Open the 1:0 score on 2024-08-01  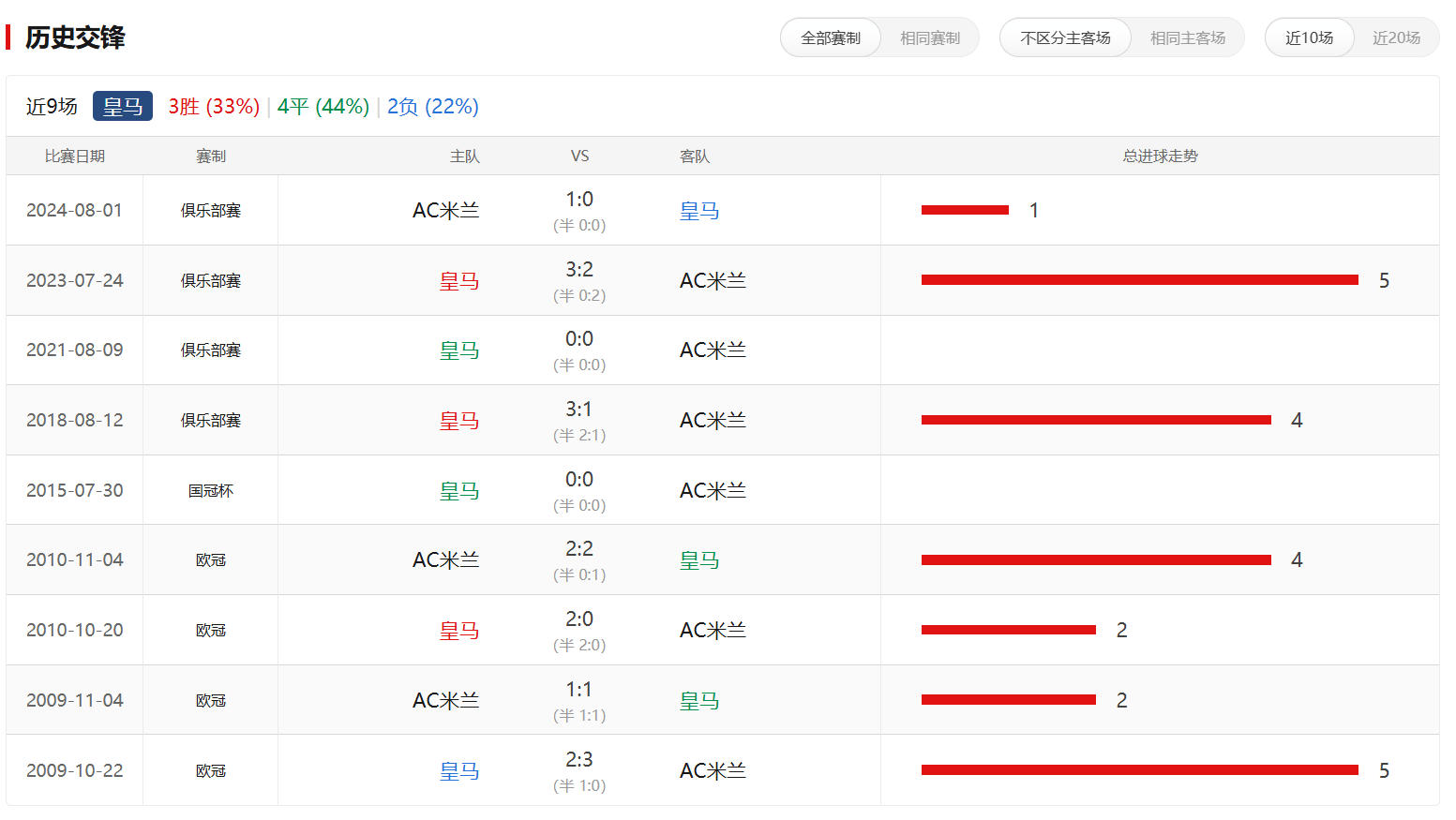[x=579, y=199]
